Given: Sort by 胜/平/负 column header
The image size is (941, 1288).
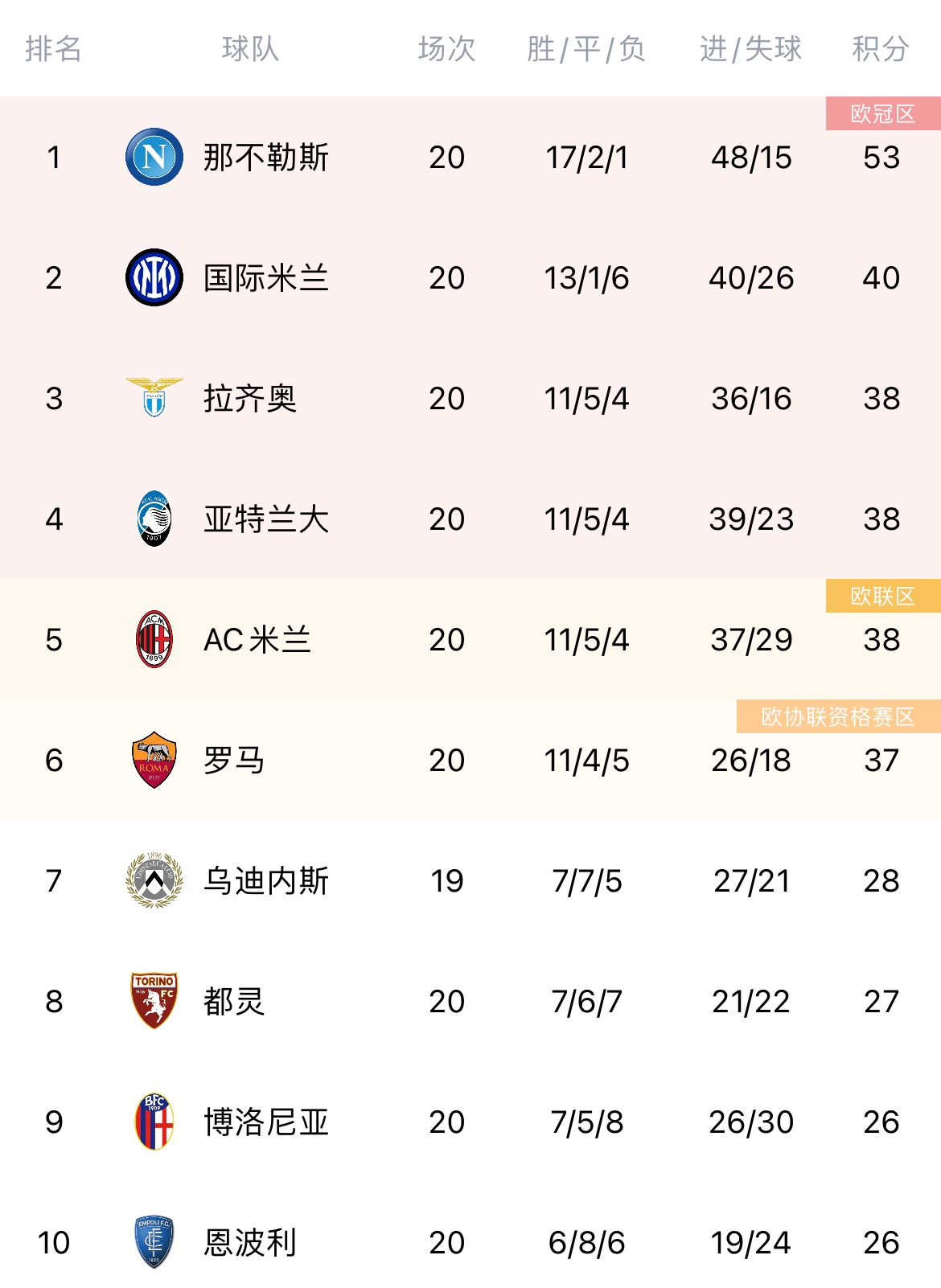Looking at the screenshot, I should pyautogui.click(x=586, y=49).
